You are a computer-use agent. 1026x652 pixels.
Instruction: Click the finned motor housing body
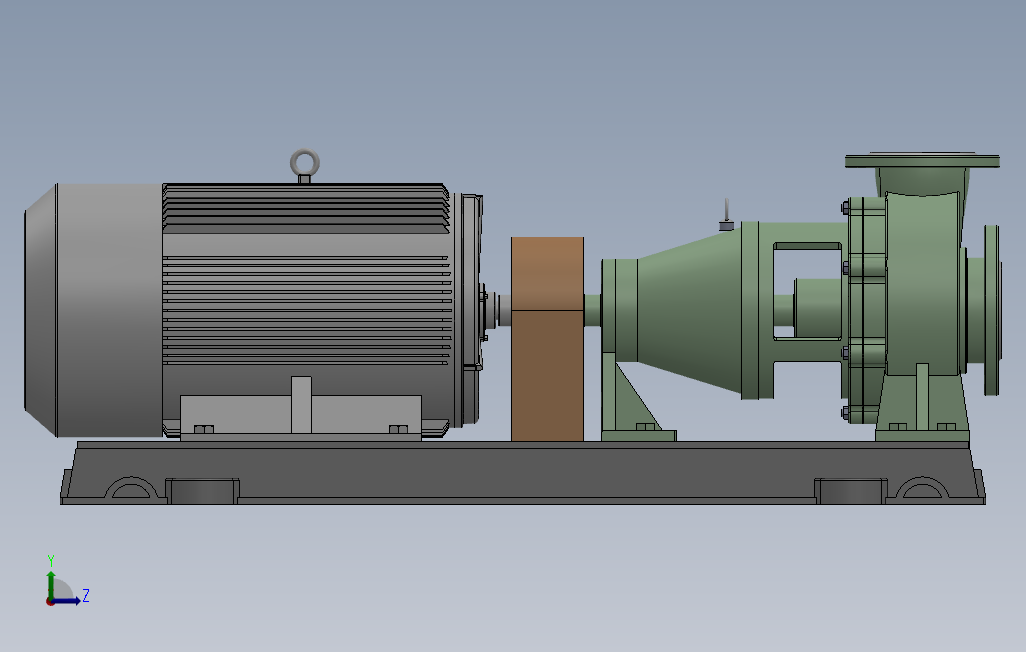(x=306, y=308)
